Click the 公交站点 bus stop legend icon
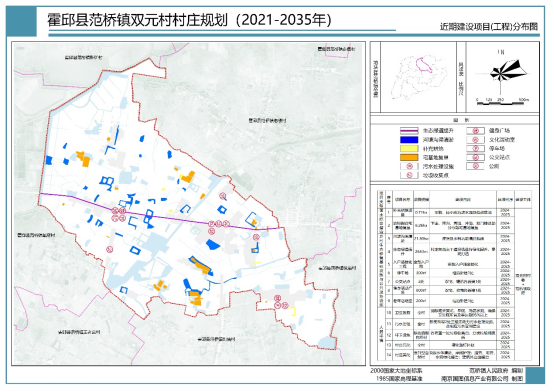Image resolution: width=554 pixels, height=392 pixels. coord(476,157)
